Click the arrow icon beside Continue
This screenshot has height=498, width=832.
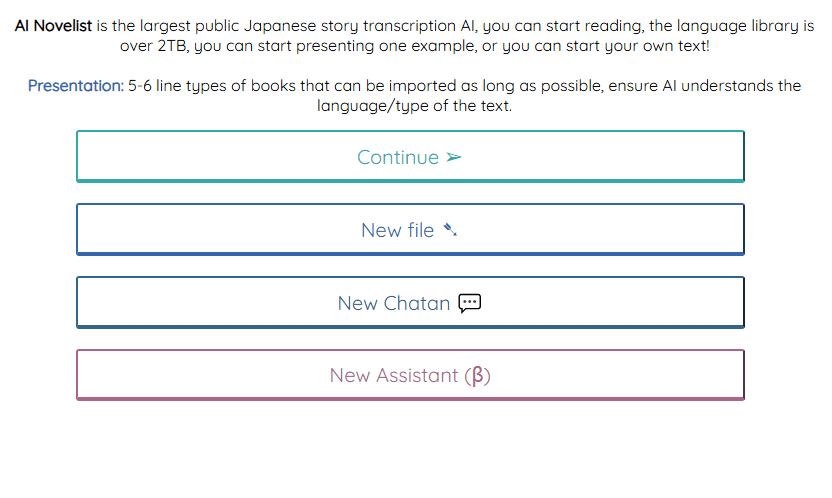(x=454, y=158)
